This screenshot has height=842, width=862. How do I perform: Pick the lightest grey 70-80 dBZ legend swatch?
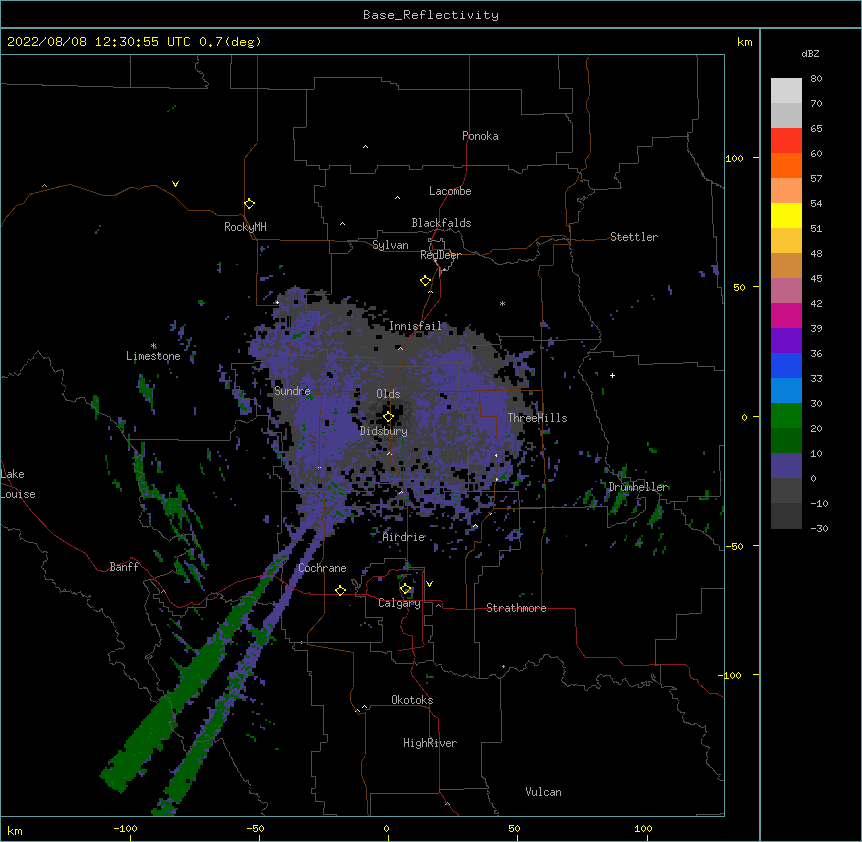[x=786, y=91]
